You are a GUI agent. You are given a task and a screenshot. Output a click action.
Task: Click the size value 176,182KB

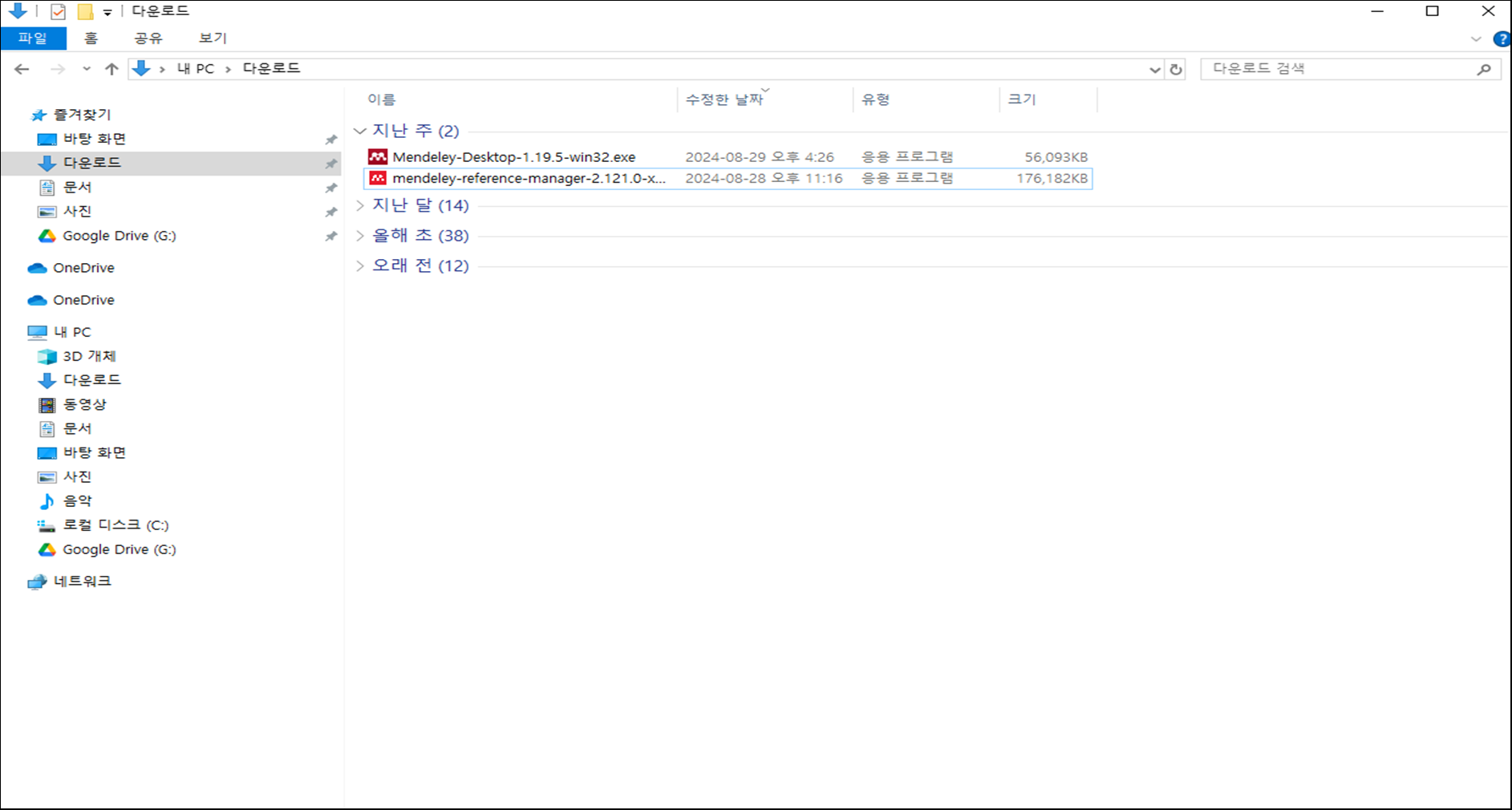[x=1052, y=178]
